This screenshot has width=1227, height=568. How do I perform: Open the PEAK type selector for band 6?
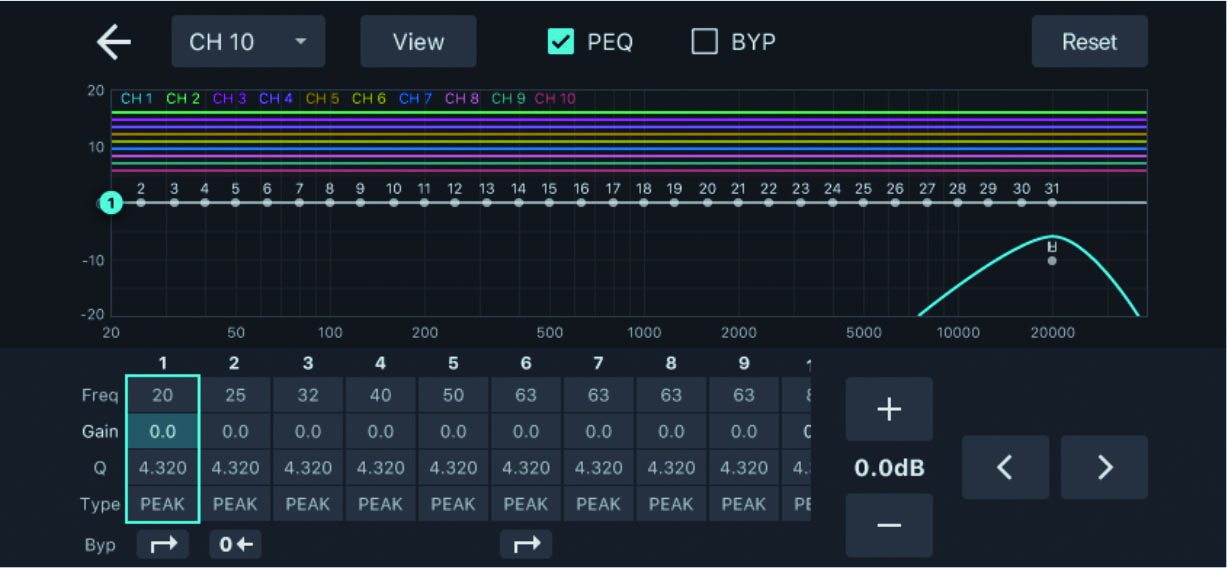(526, 504)
